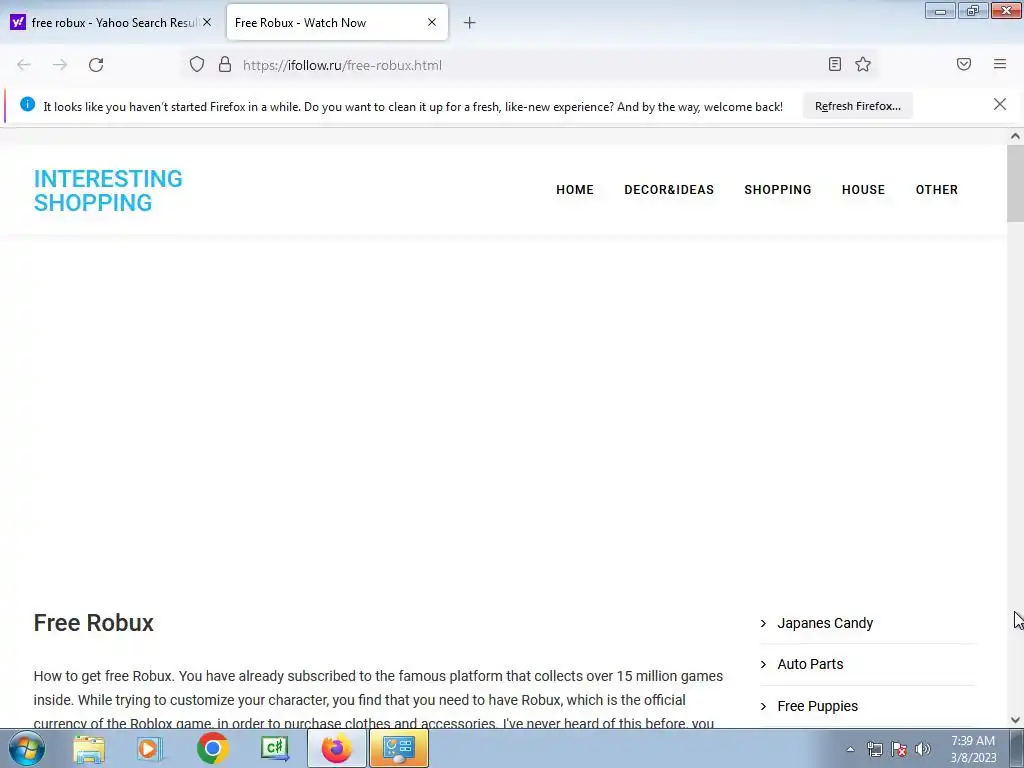Open the network tray icon
This screenshot has width=1024, height=768.
[874, 749]
